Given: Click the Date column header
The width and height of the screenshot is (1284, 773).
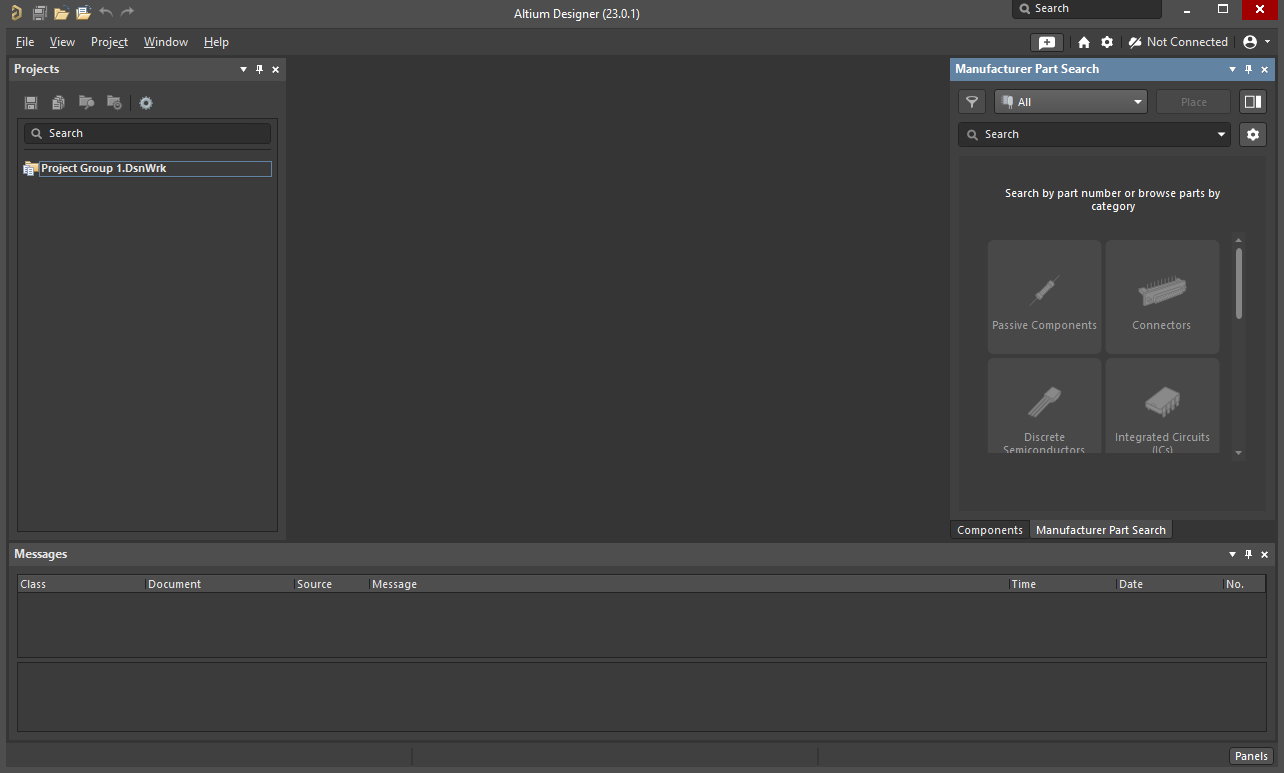Looking at the screenshot, I should coord(1169,584).
